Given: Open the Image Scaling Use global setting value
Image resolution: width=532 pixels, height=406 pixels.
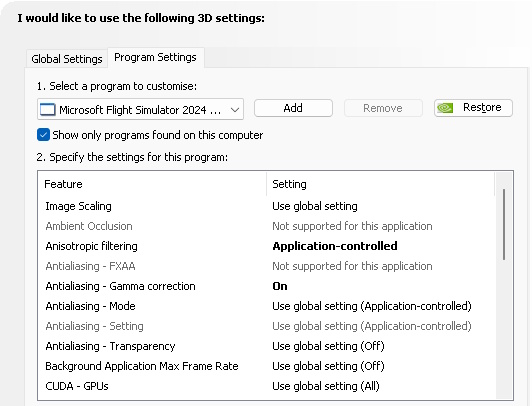Looking at the screenshot, I should pos(315,206).
